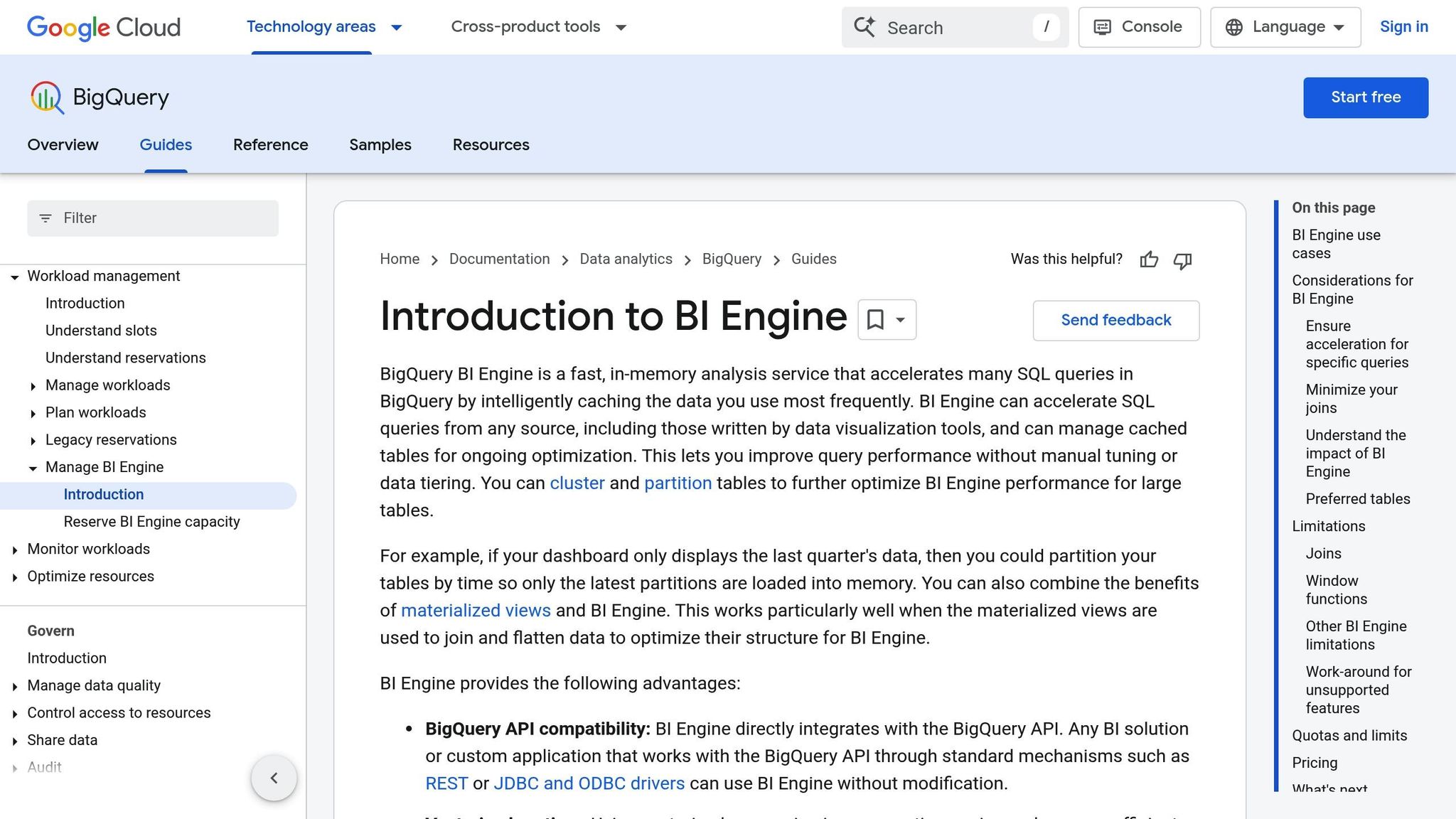Collapse the Workload management section
Image resolution: width=1456 pixels, height=819 pixels.
[14, 277]
